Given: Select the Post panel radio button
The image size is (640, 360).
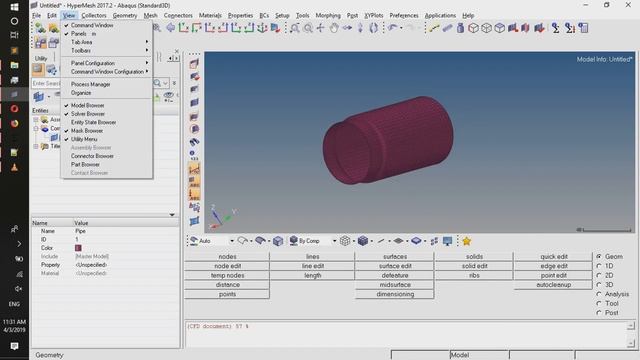Looking at the screenshot, I should [599, 313].
